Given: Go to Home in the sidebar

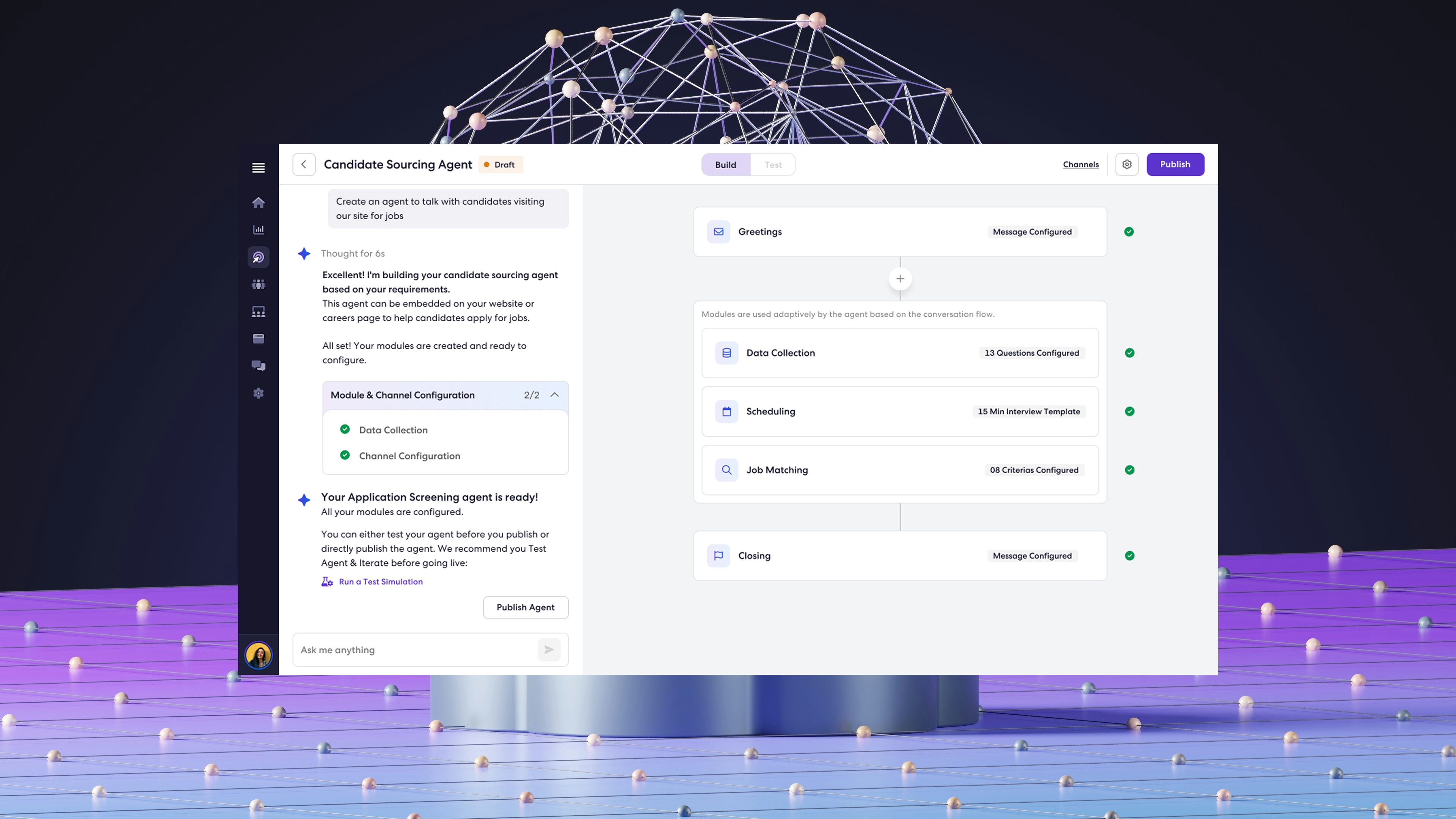Looking at the screenshot, I should coord(258,203).
